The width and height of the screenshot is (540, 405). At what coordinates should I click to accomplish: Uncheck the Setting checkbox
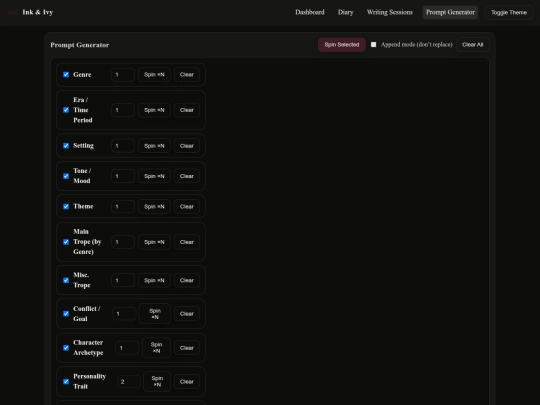point(66,146)
